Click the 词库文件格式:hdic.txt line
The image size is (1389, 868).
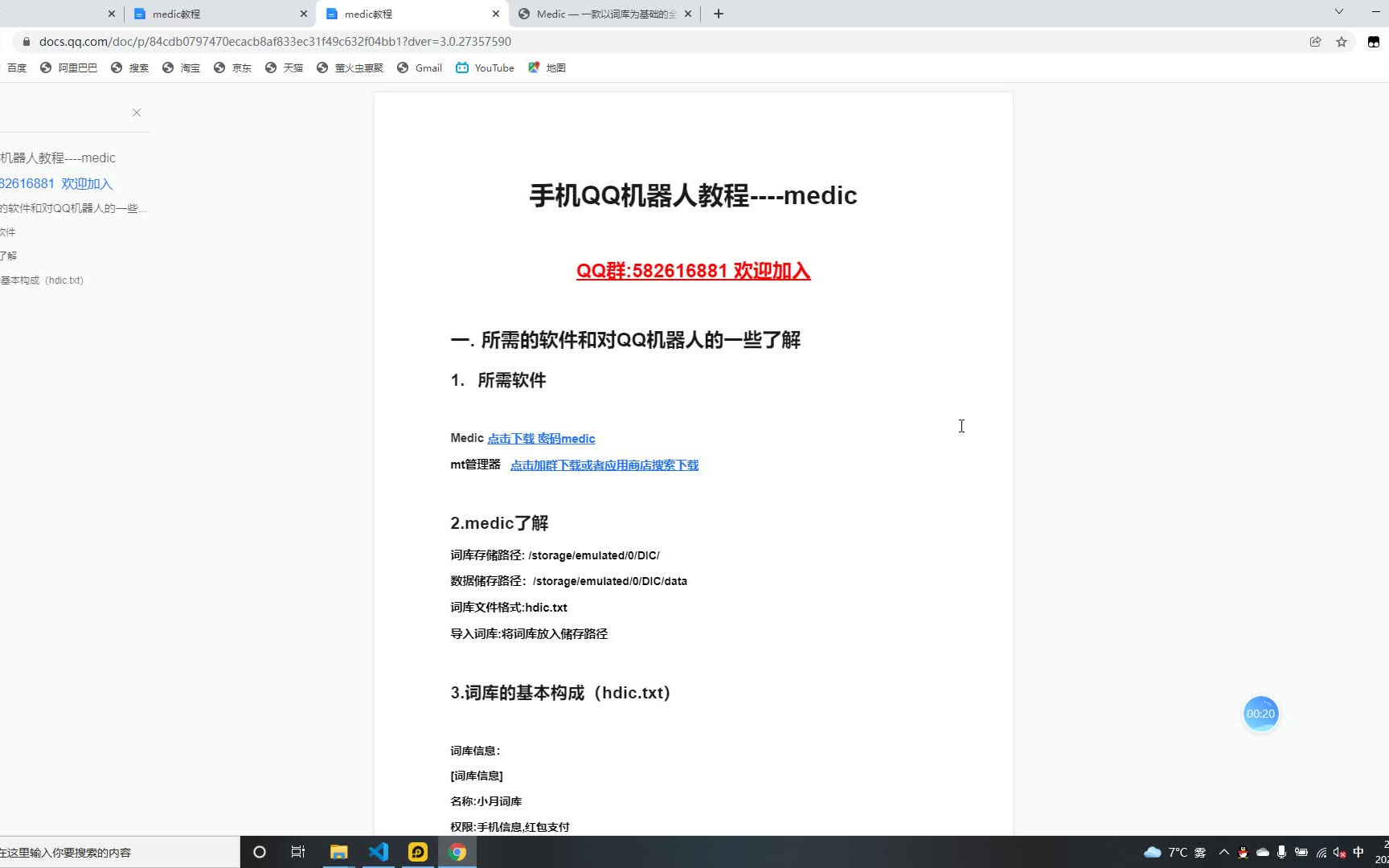[x=509, y=608]
